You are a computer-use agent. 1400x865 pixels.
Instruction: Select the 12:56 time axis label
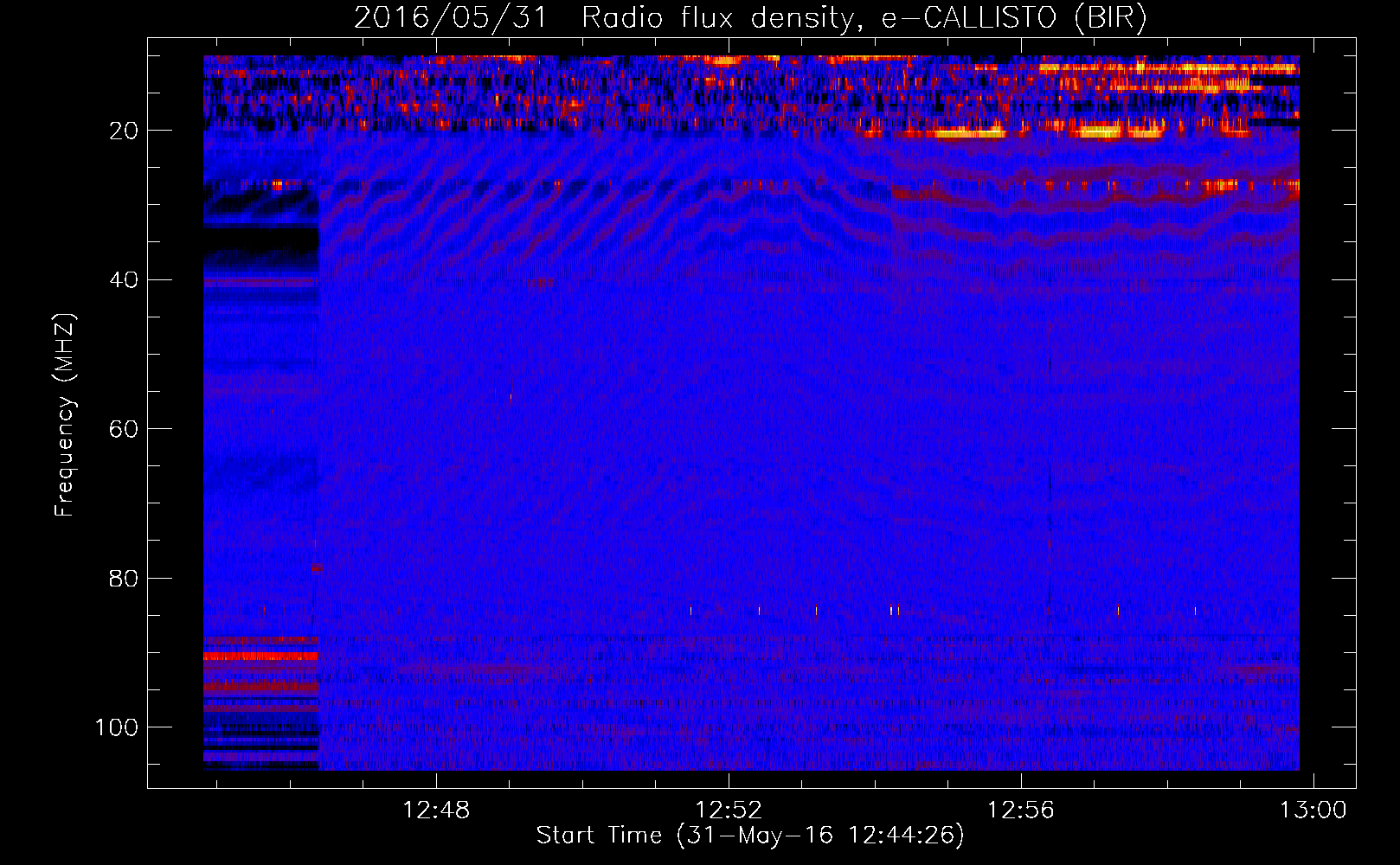(x=1021, y=811)
